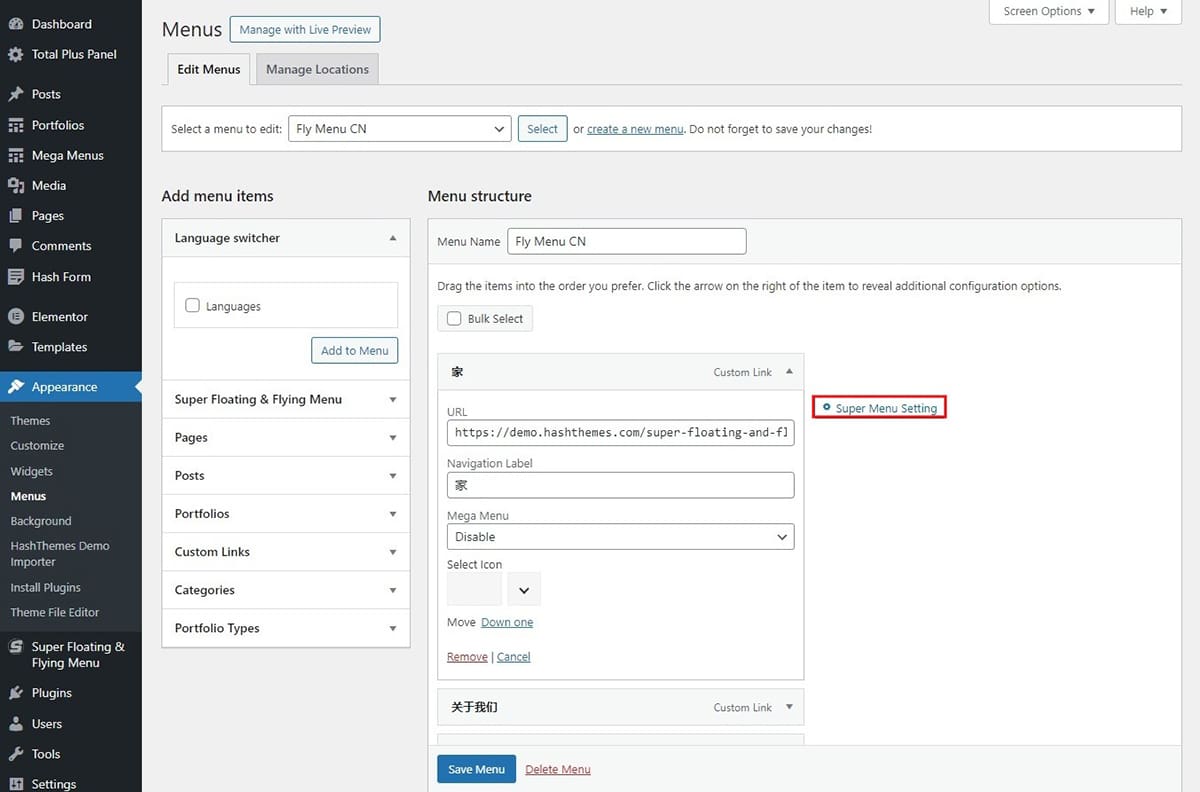The height and width of the screenshot is (792, 1200).
Task: Open the Select a menu to edit dropdown
Action: click(400, 129)
